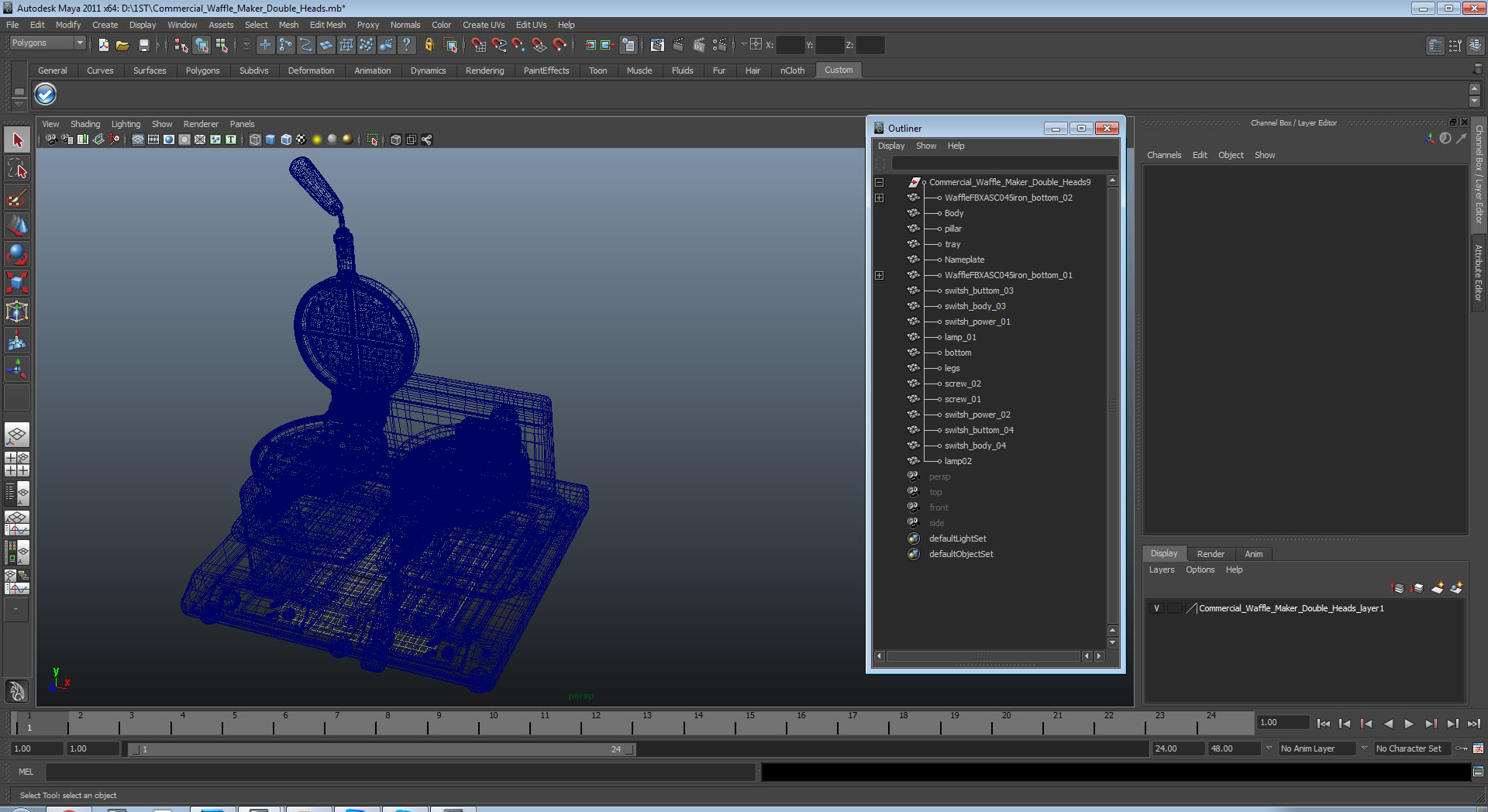The image size is (1488, 812).
Task: Save the current scene
Action: [x=143, y=45]
